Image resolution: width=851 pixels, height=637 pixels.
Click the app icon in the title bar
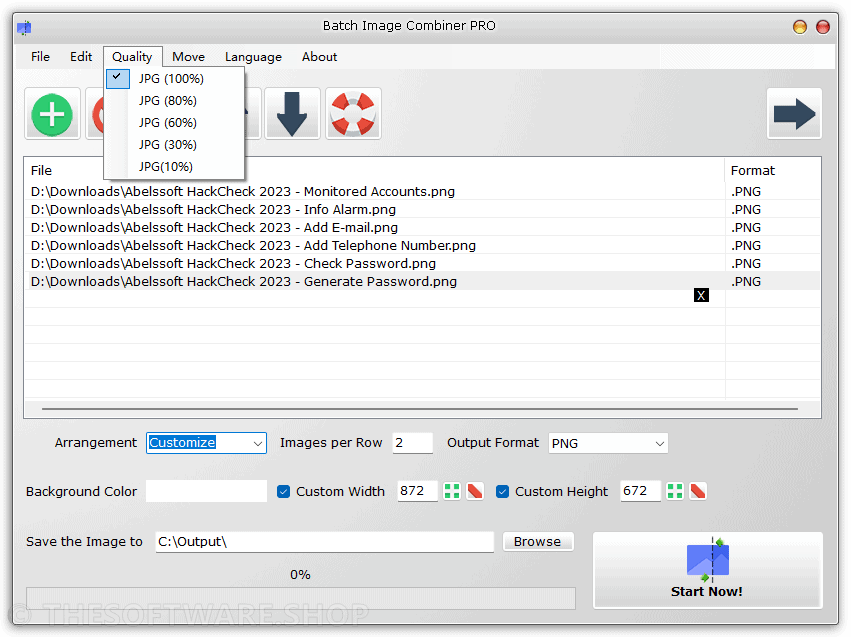pyautogui.click(x=24, y=27)
